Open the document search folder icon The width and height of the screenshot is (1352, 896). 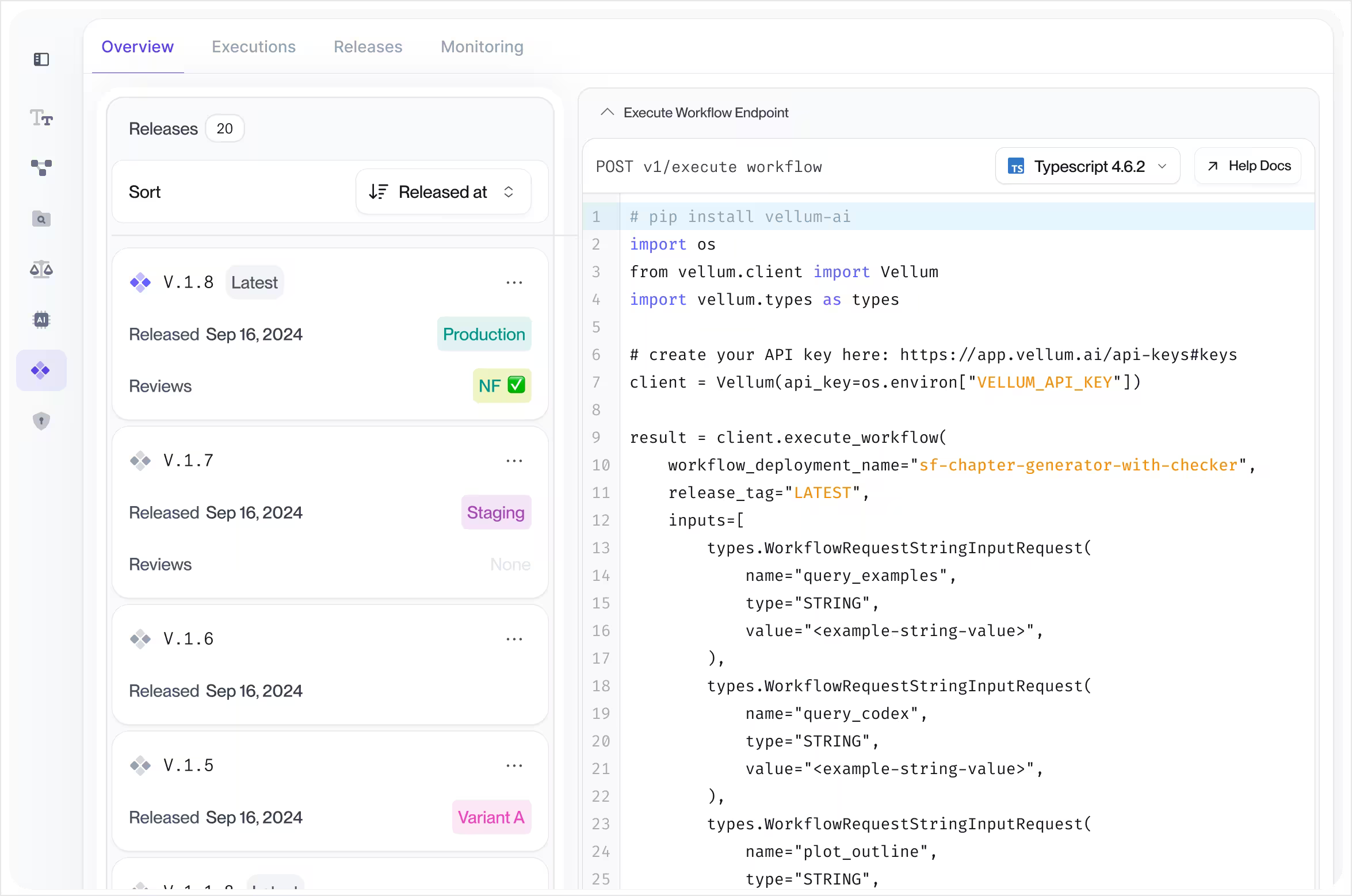(41, 219)
